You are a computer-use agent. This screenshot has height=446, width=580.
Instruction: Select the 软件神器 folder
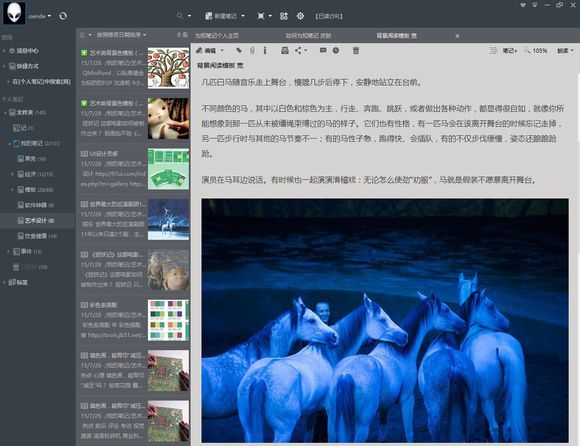[36, 205]
